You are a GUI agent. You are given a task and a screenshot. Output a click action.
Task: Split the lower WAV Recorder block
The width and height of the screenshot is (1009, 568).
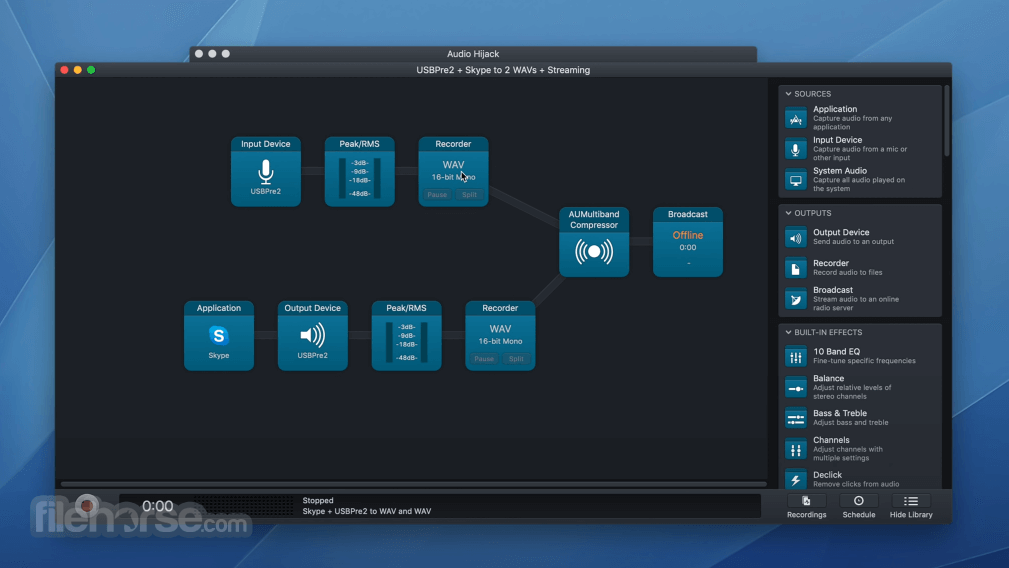coord(516,358)
